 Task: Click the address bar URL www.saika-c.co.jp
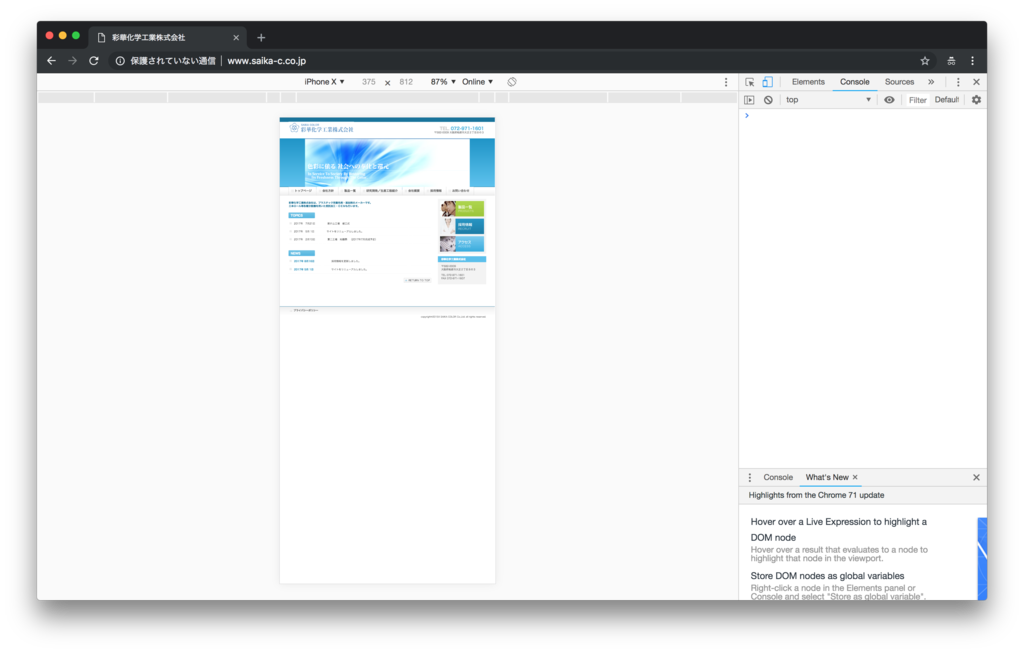266,61
